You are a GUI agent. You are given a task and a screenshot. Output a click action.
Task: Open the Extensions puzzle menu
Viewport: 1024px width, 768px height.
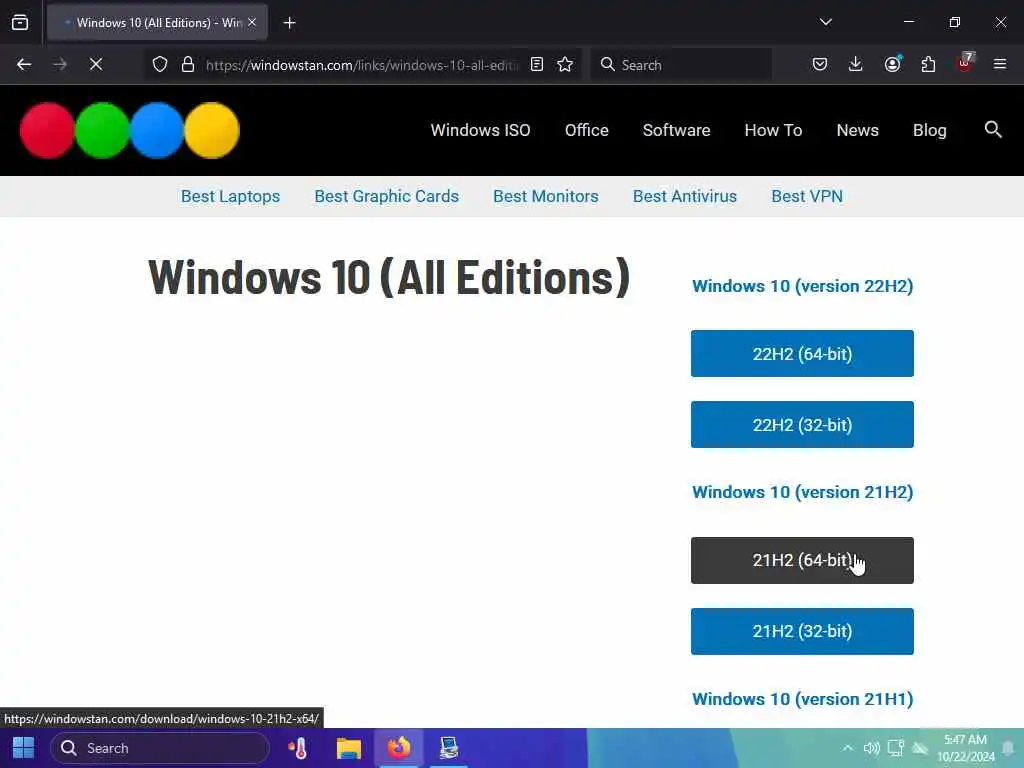pyautogui.click(x=928, y=64)
